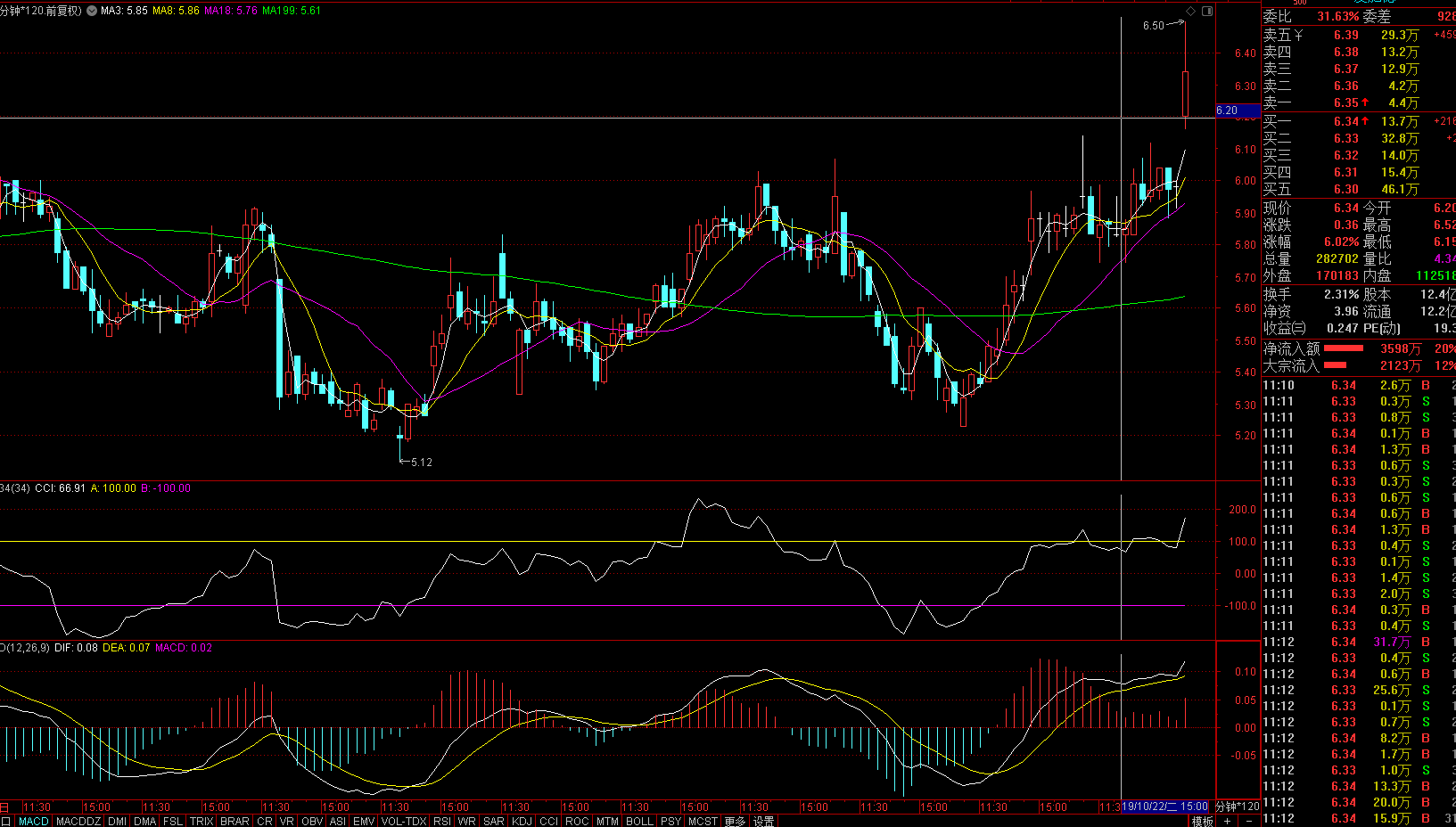Click the DEA: 0.07 MACD readout

coord(127,648)
